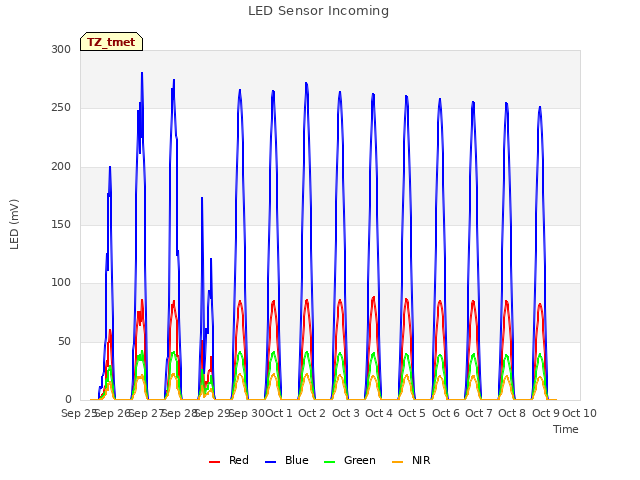The width and height of the screenshot is (640, 480).
Task: Click the Oct 3 x-axis tick label
Action: coord(345,413)
